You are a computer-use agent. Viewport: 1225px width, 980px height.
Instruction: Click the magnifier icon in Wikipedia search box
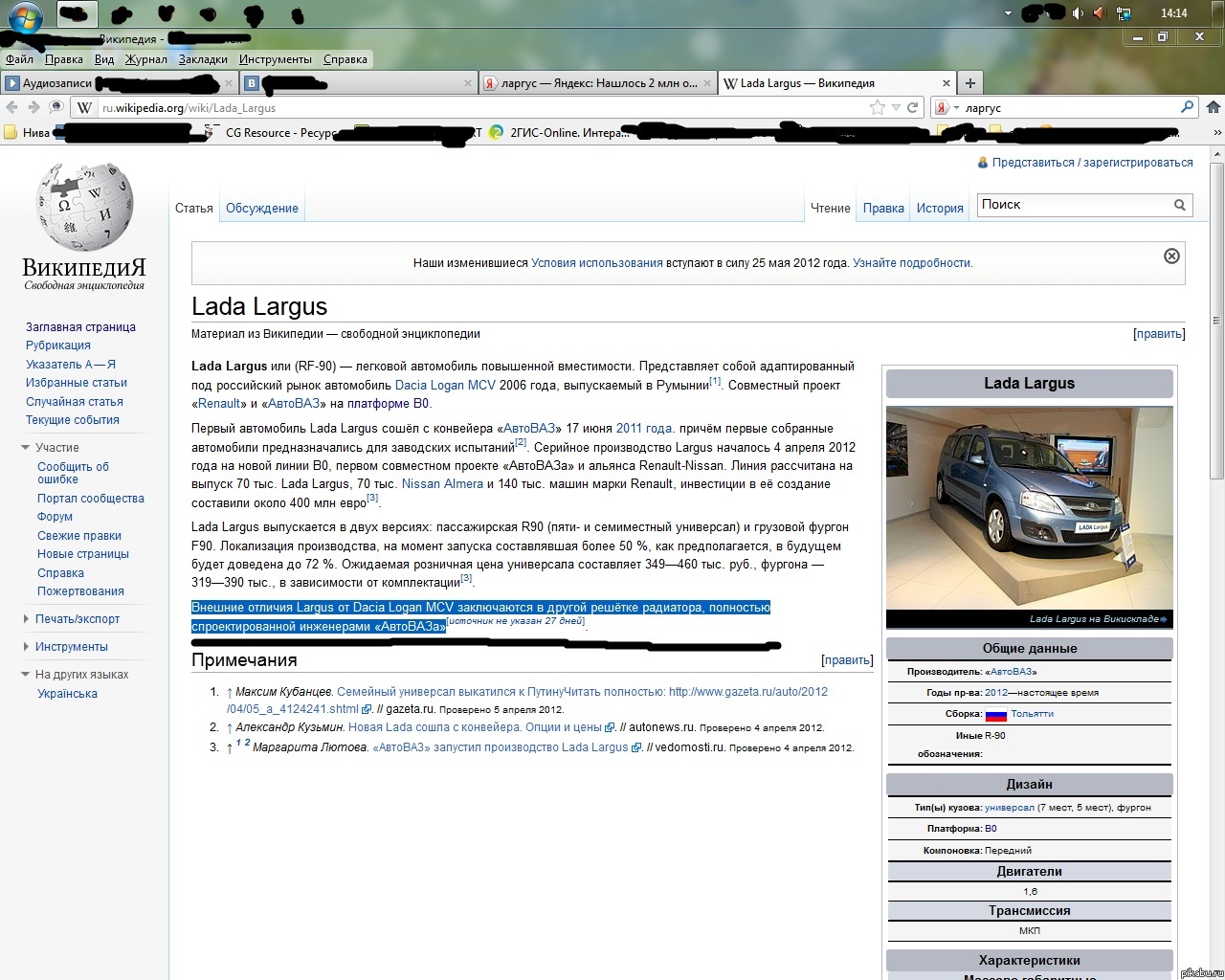[1180, 205]
